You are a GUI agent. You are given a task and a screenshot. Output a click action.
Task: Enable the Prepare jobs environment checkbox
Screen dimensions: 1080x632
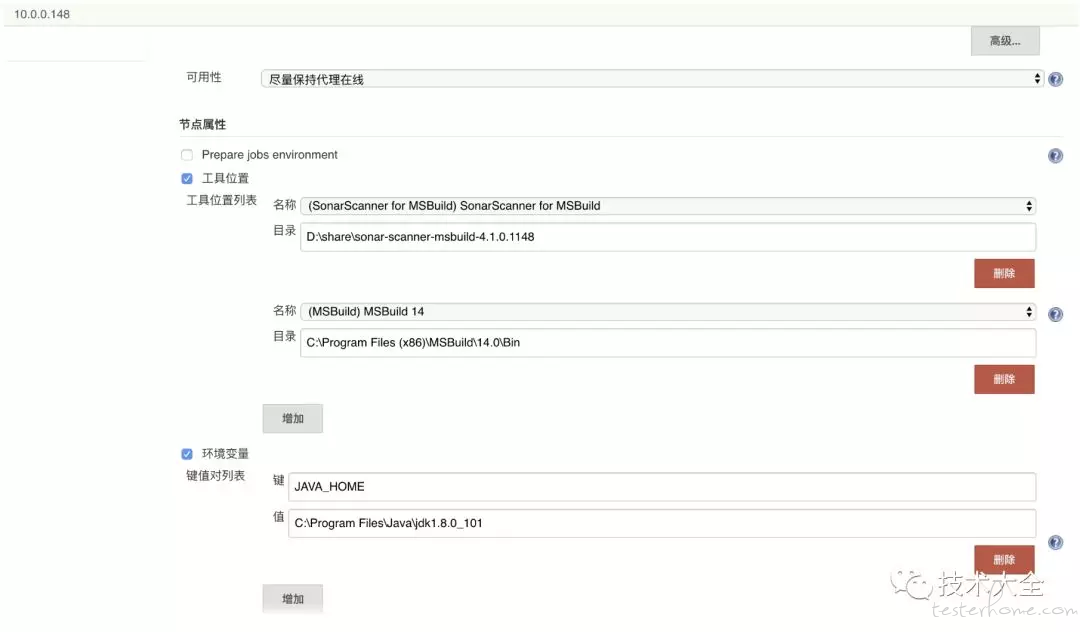click(x=187, y=155)
